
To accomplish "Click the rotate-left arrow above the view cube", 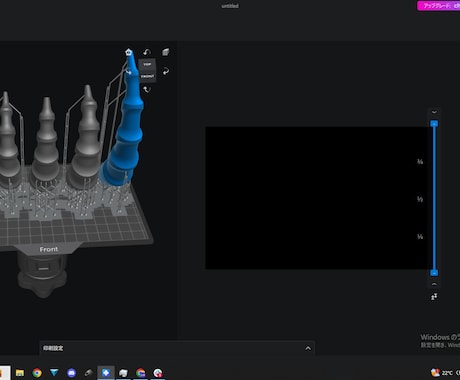I will (147, 52).
